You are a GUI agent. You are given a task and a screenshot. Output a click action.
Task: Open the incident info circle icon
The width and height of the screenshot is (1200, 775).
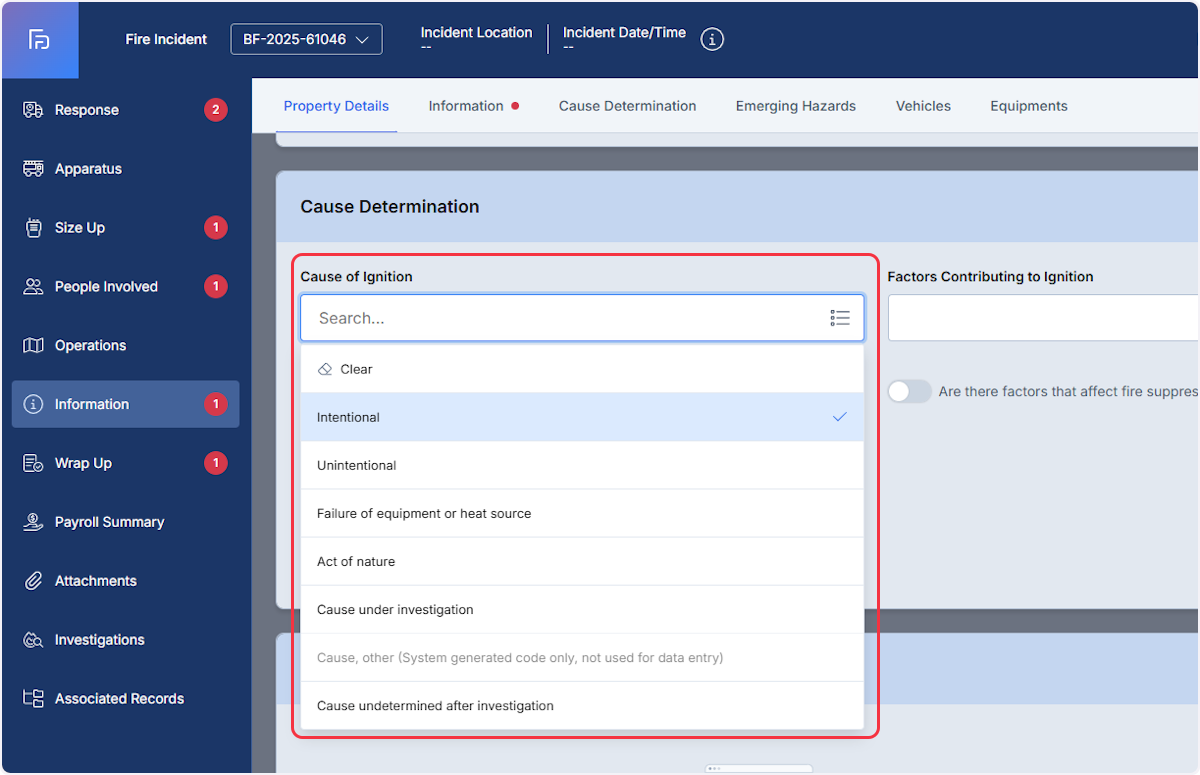click(712, 39)
